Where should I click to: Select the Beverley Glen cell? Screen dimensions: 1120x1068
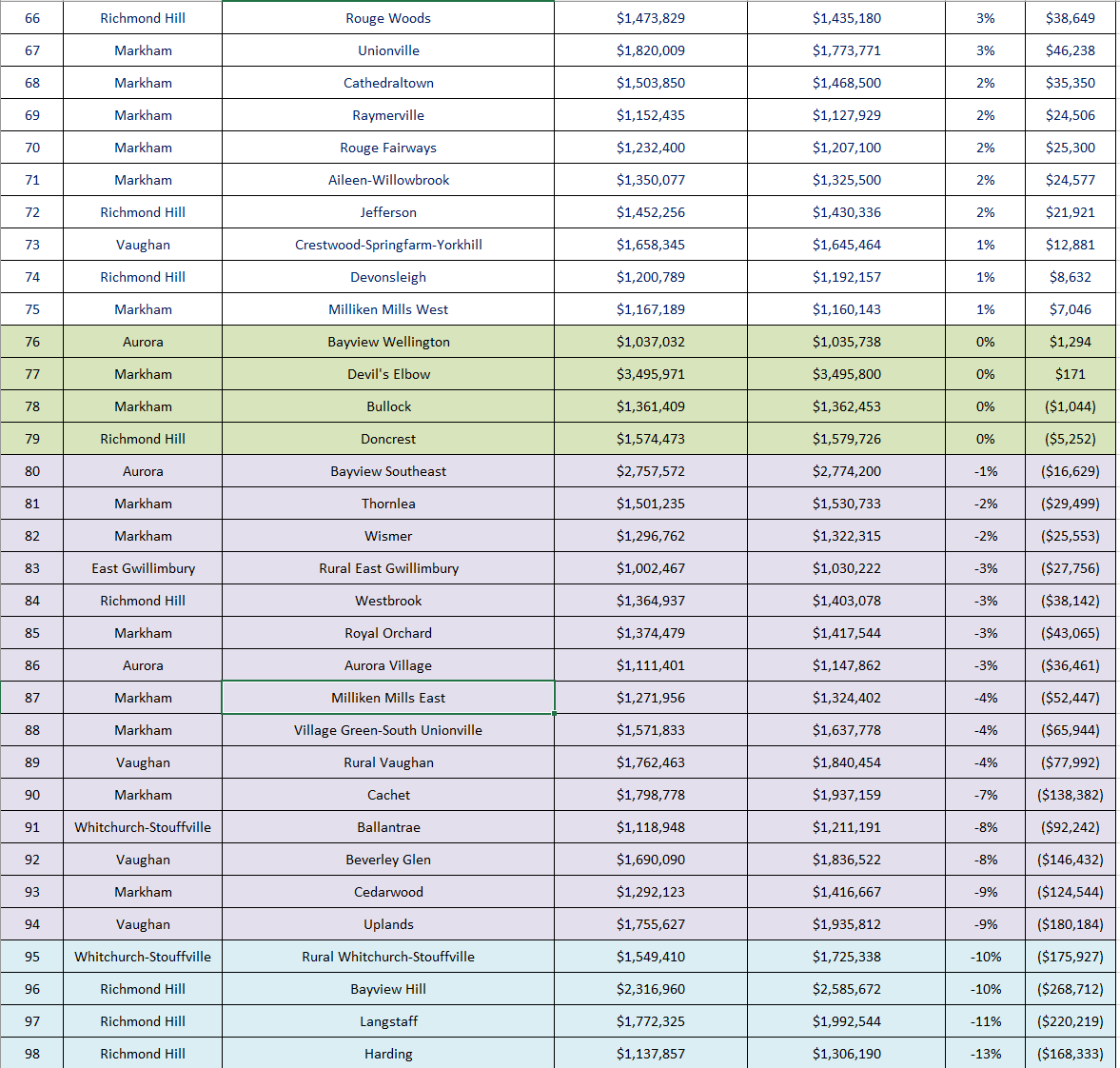point(388,860)
